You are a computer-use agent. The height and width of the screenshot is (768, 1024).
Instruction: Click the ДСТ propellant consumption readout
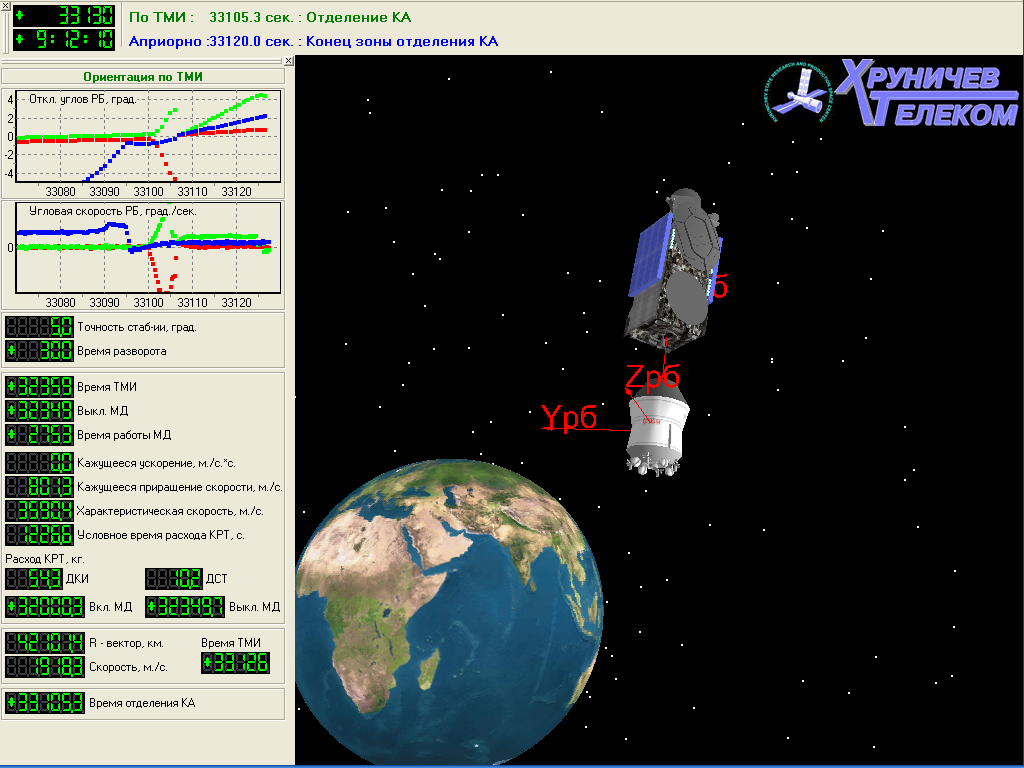(x=174, y=579)
